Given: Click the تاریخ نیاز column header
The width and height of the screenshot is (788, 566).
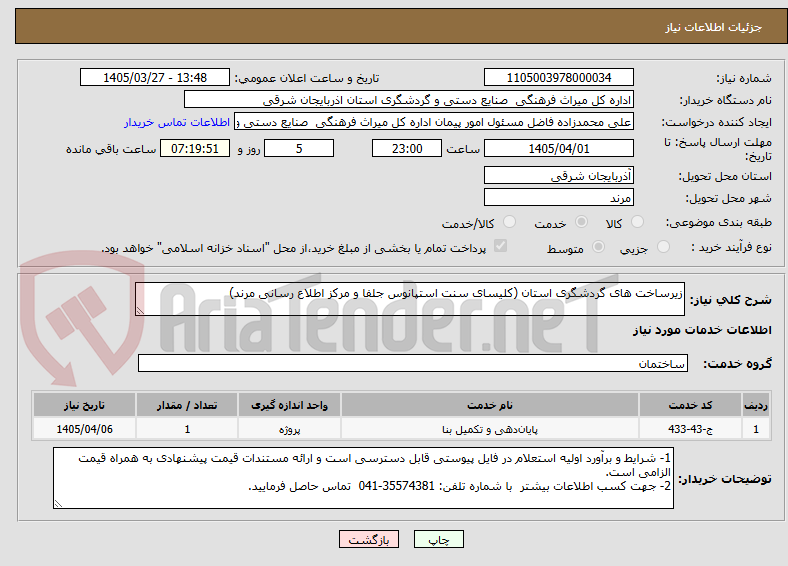Looking at the screenshot, I should click(x=84, y=405).
